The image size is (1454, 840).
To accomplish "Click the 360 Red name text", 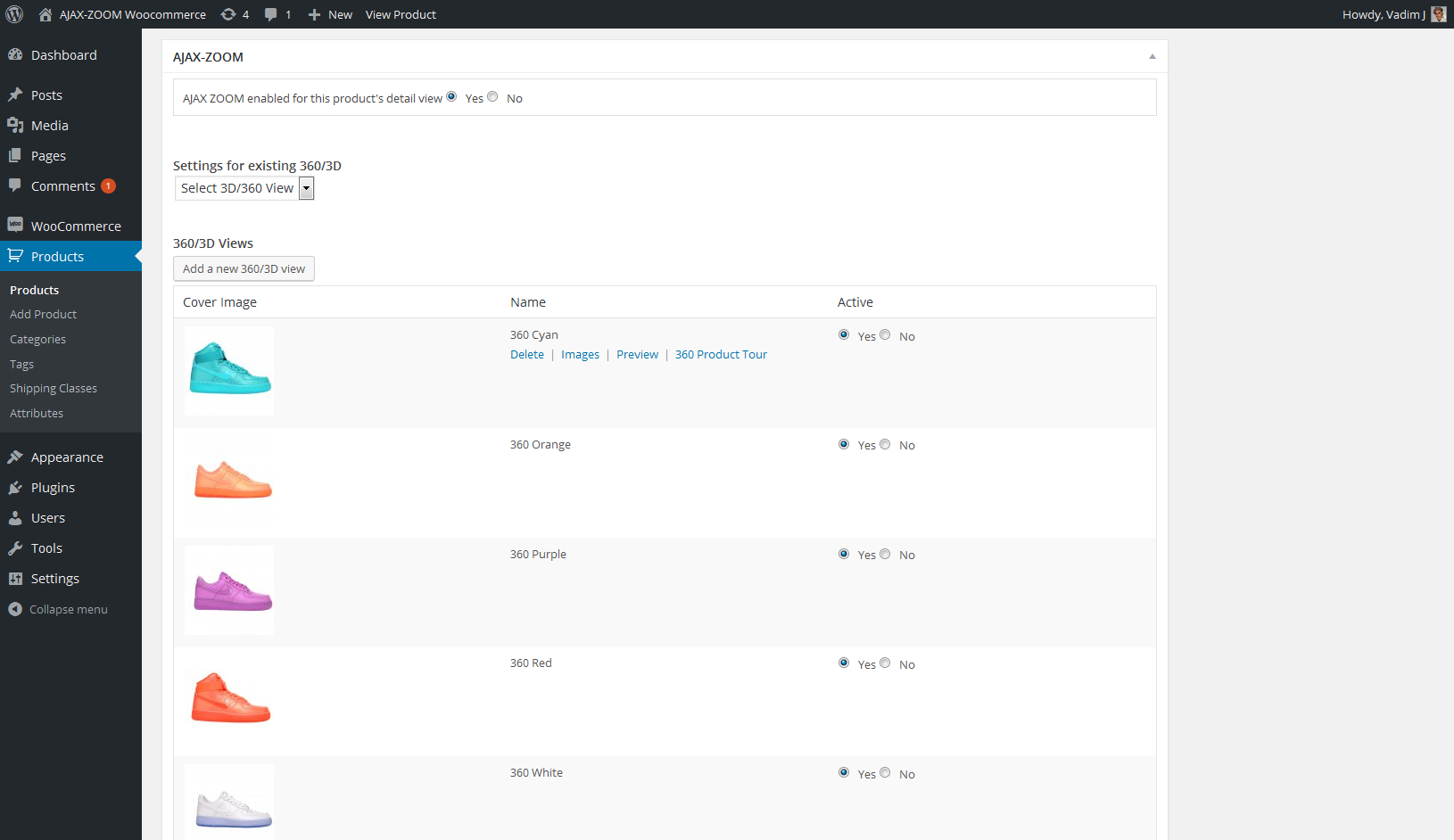I will pyautogui.click(x=531, y=663).
